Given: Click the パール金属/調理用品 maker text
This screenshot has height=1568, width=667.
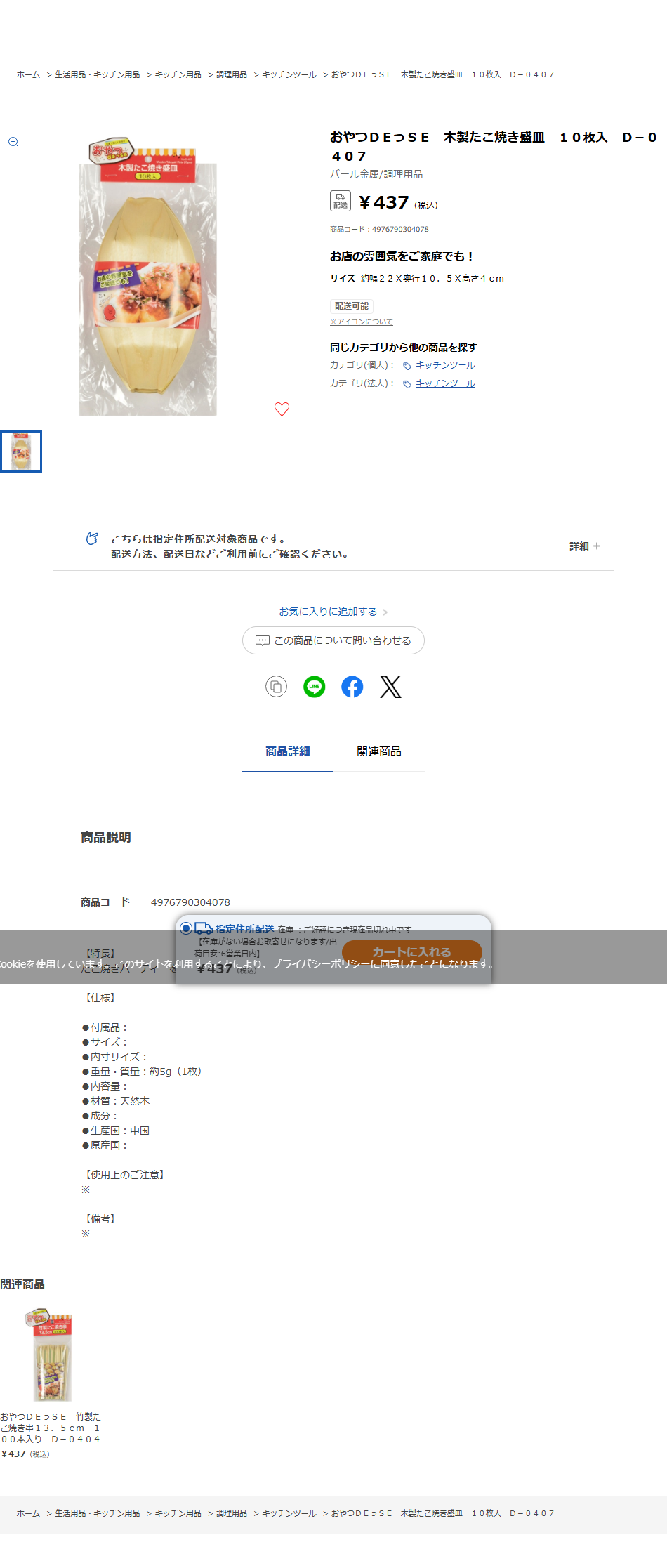Looking at the screenshot, I should click(x=376, y=174).
